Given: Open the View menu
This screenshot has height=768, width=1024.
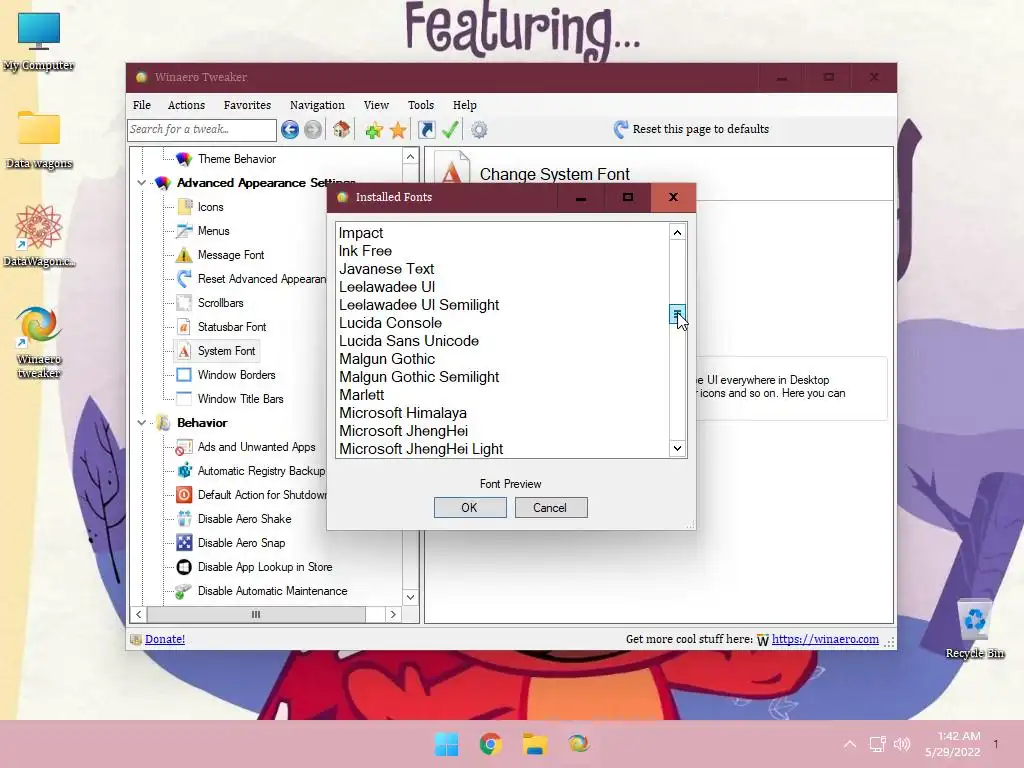Looking at the screenshot, I should (x=376, y=105).
